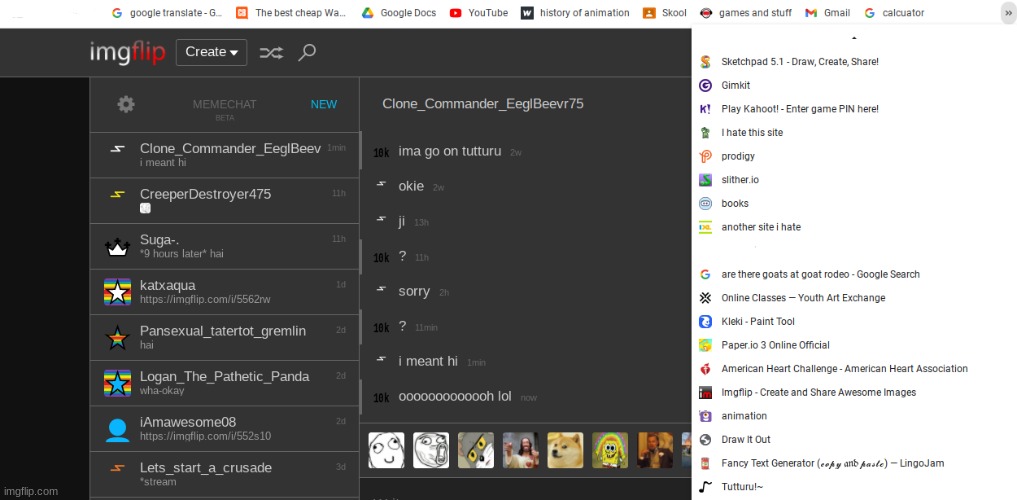Open games and stuff bookmark
Image resolution: width=1017 pixels, height=500 pixels.
pyautogui.click(x=748, y=13)
